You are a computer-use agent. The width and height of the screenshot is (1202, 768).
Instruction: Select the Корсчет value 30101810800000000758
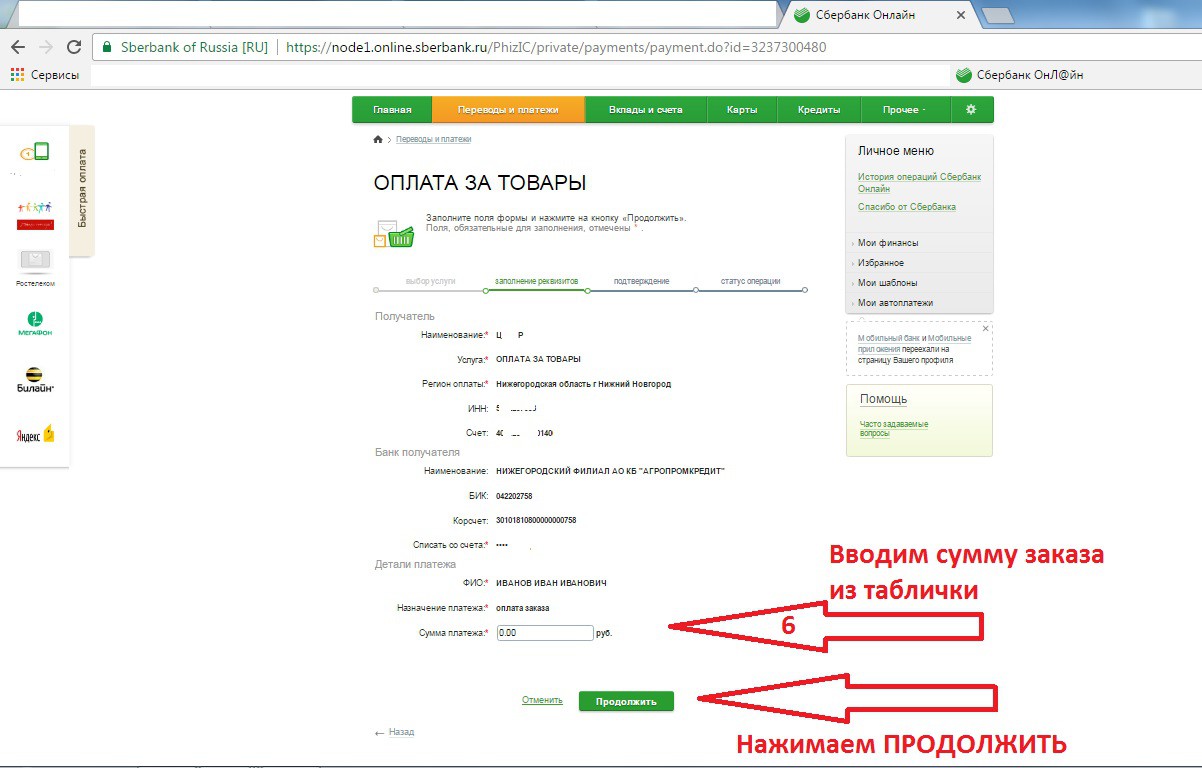[536, 520]
